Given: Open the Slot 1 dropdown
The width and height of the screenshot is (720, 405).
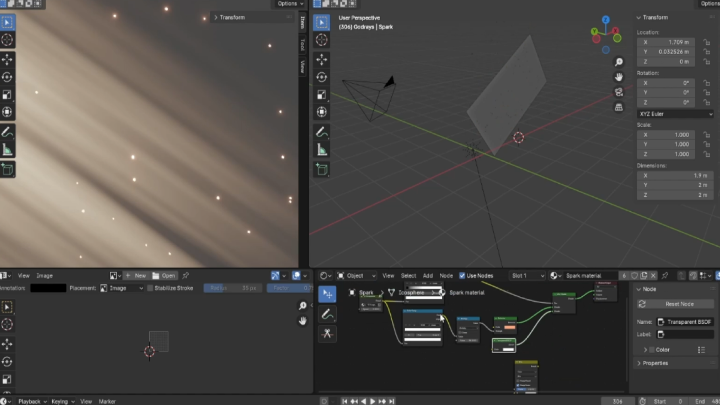Looking at the screenshot, I should pyautogui.click(x=527, y=276).
